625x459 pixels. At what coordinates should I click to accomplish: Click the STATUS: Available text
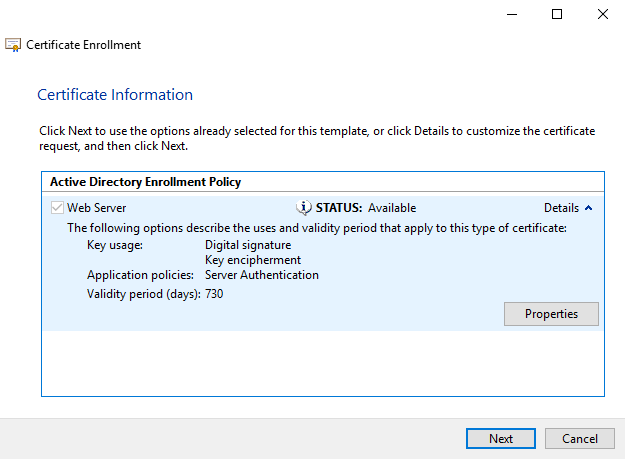point(366,208)
